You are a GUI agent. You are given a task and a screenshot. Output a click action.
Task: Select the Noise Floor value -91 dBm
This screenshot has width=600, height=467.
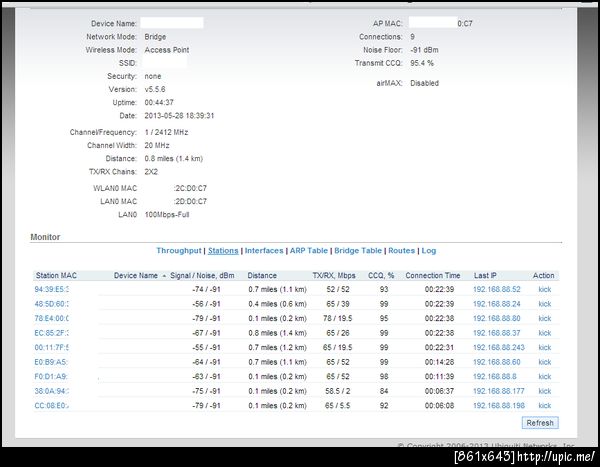[x=424, y=50]
